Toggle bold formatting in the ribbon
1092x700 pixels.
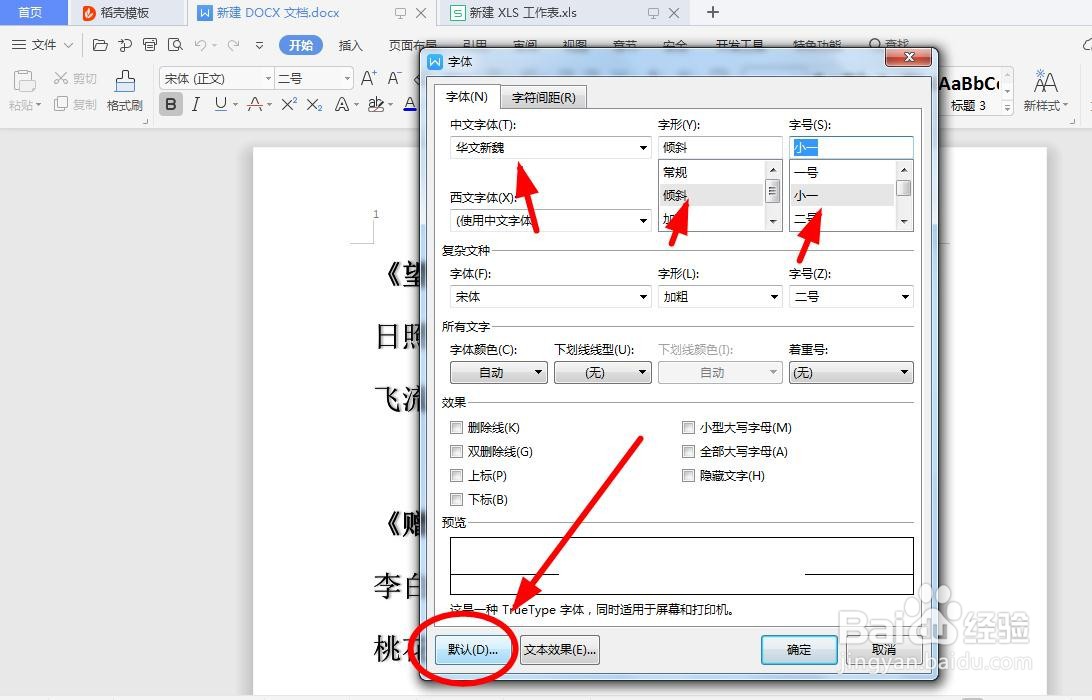point(171,104)
